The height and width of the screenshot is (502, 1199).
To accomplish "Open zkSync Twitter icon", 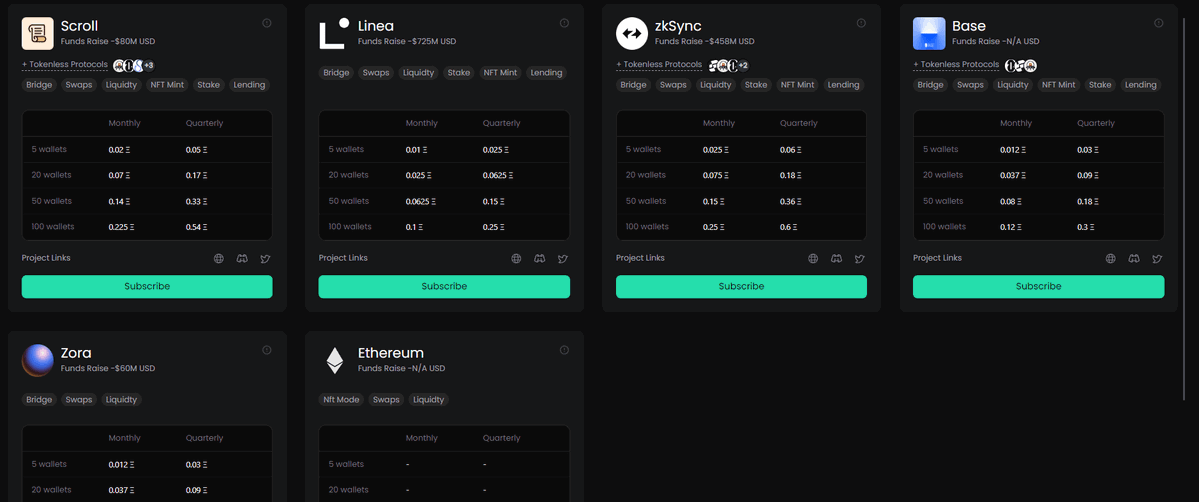I will coord(859,259).
